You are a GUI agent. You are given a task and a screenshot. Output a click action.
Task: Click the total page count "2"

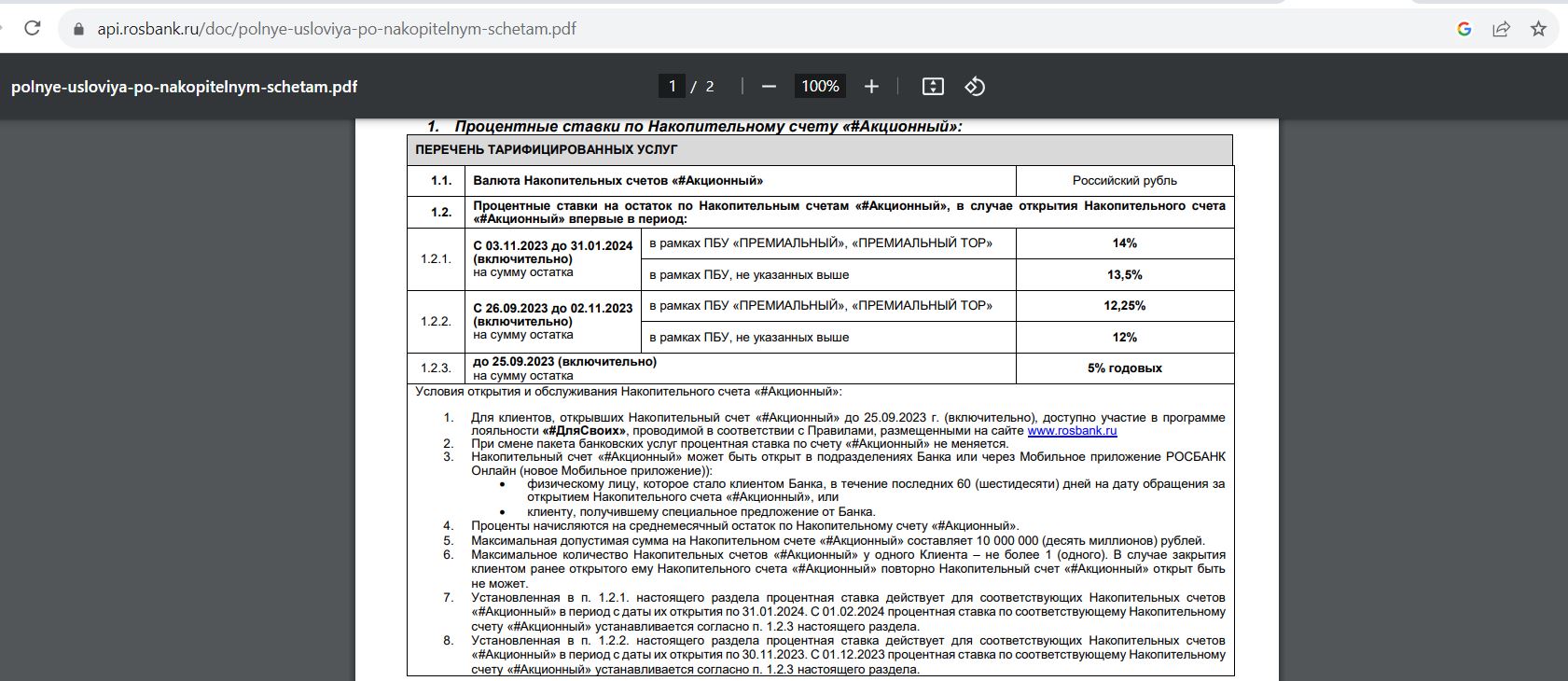(x=710, y=86)
